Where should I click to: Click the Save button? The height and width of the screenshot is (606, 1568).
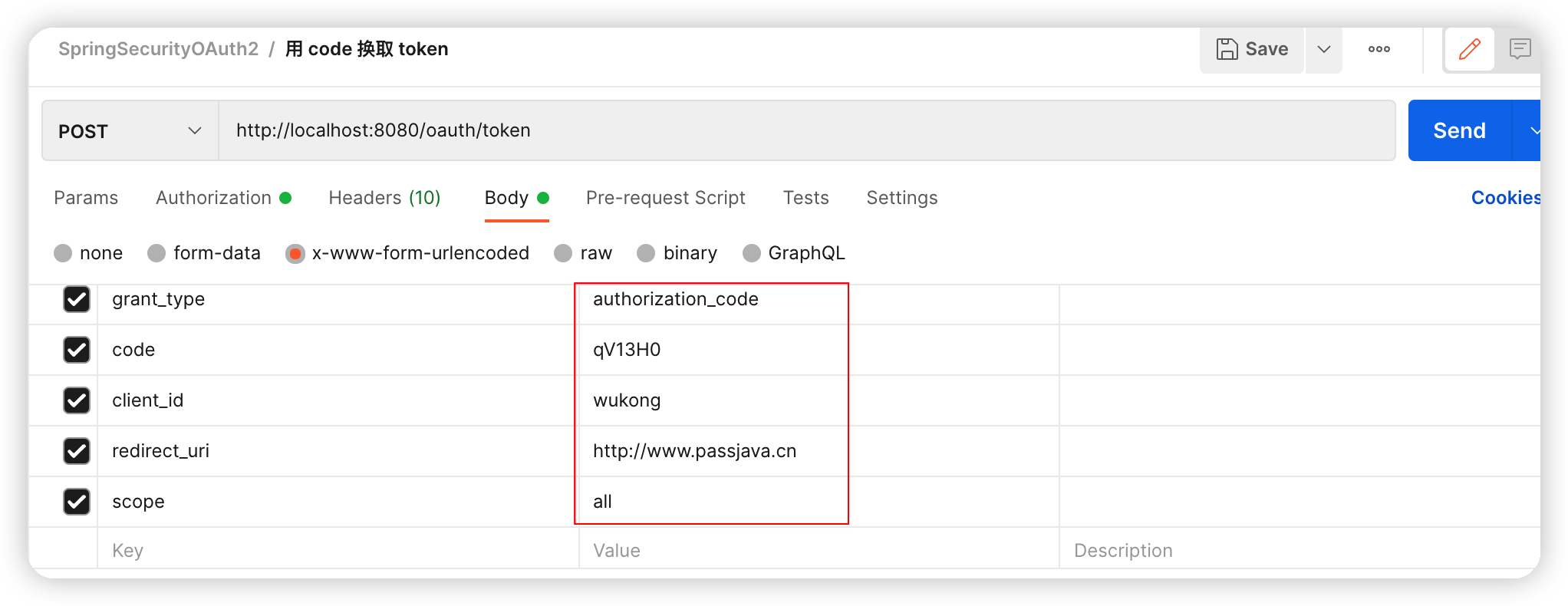pyautogui.click(x=1252, y=50)
